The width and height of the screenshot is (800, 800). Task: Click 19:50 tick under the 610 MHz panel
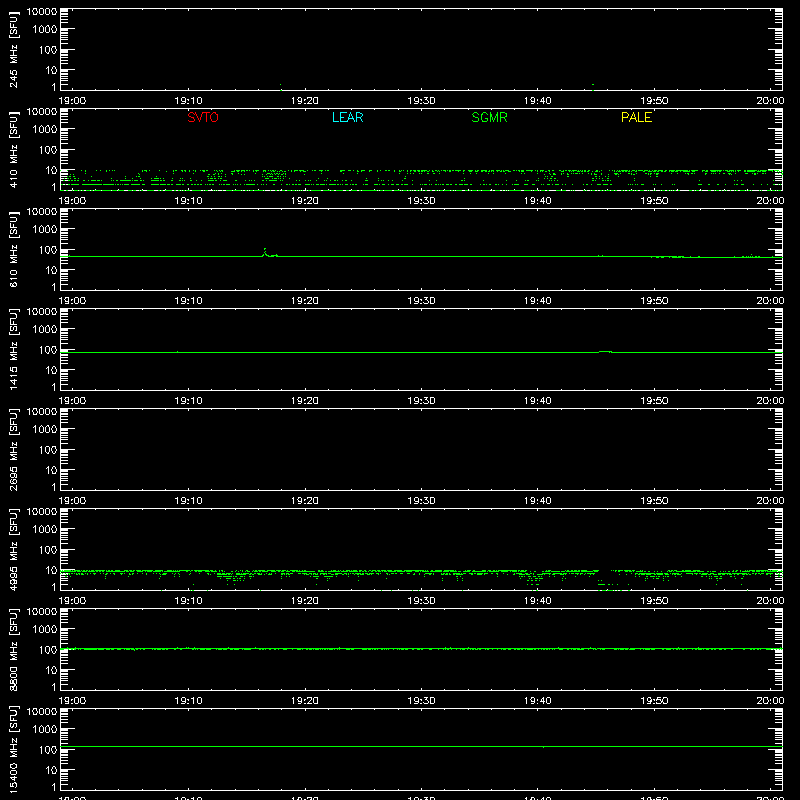[654, 301]
